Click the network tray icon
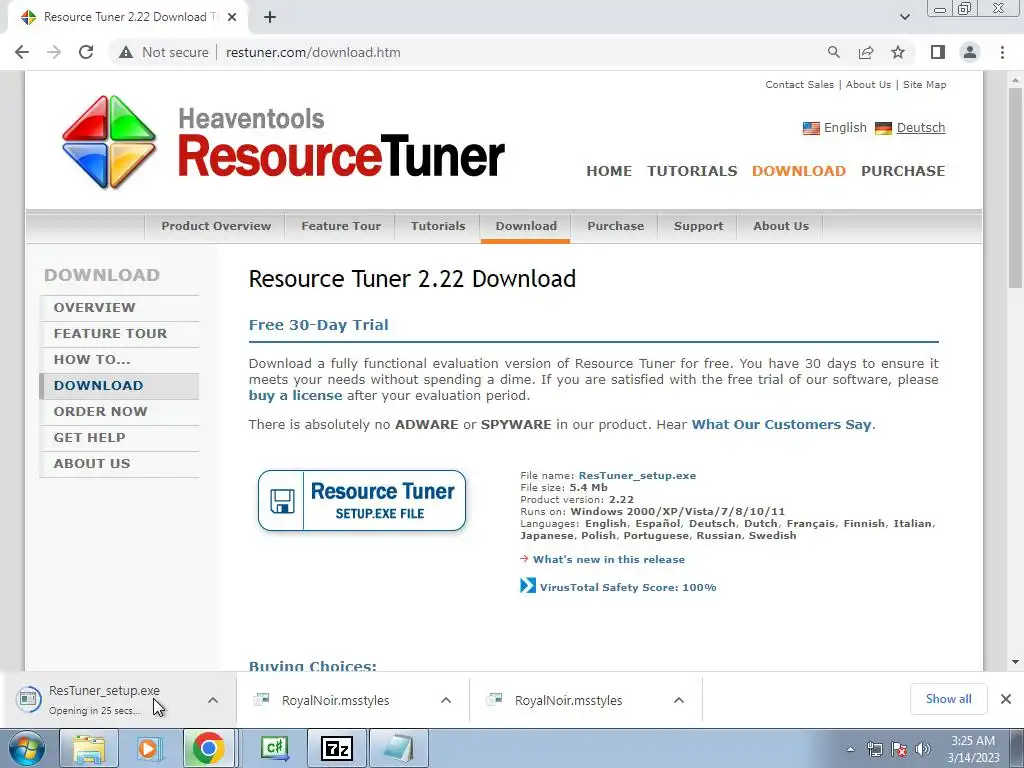 [x=874, y=749]
